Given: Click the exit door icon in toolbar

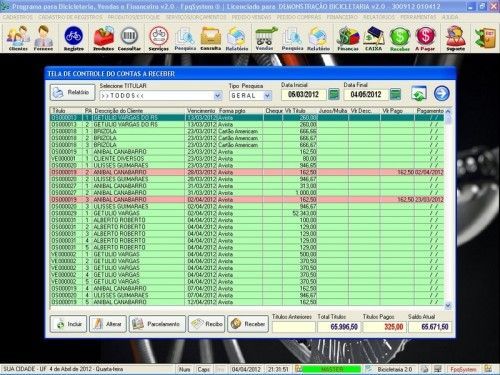Looking at the screenshot, I should coord(485,38).
